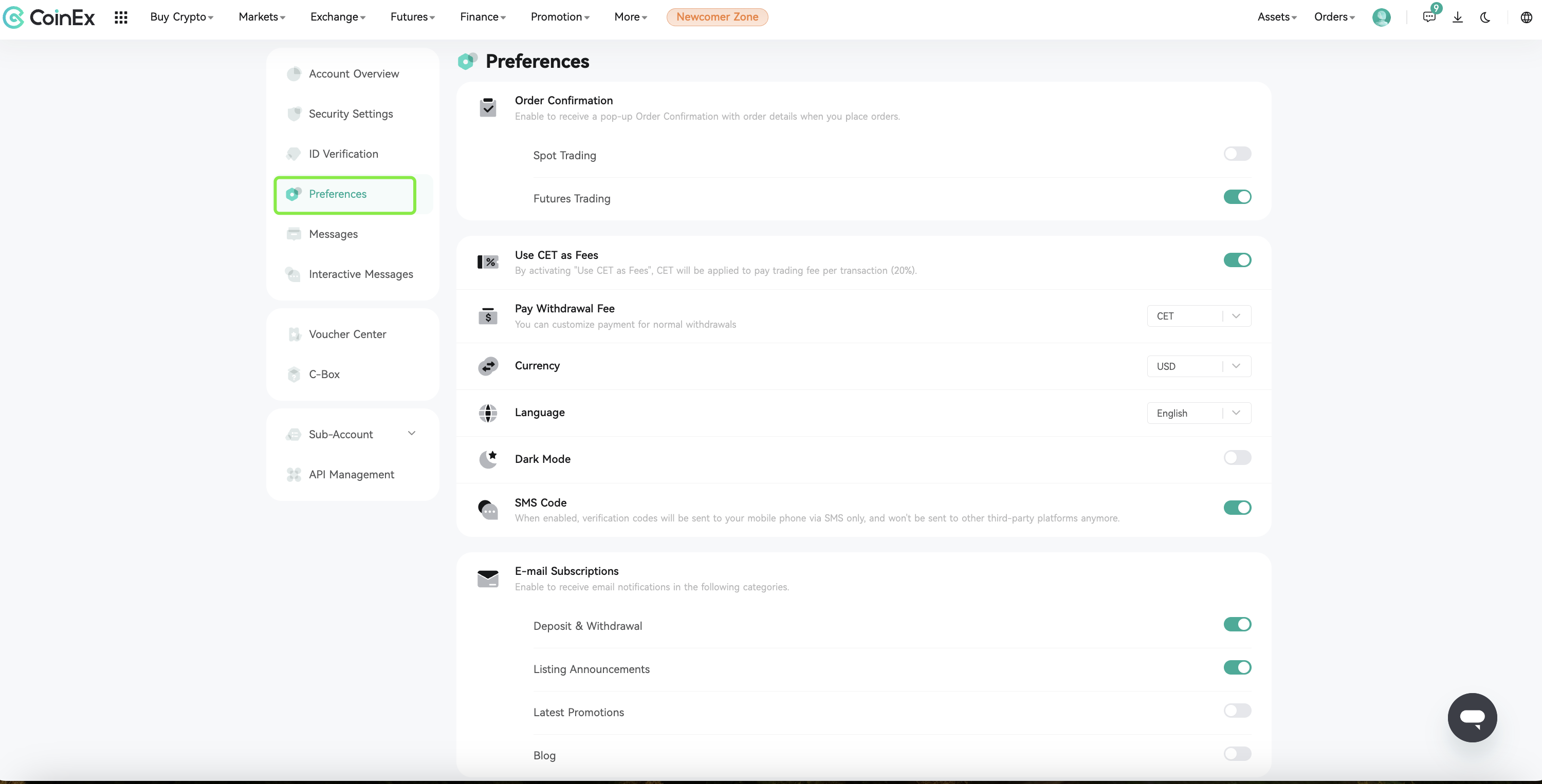
Task: Open Voucher Center link
Action: 347,334
